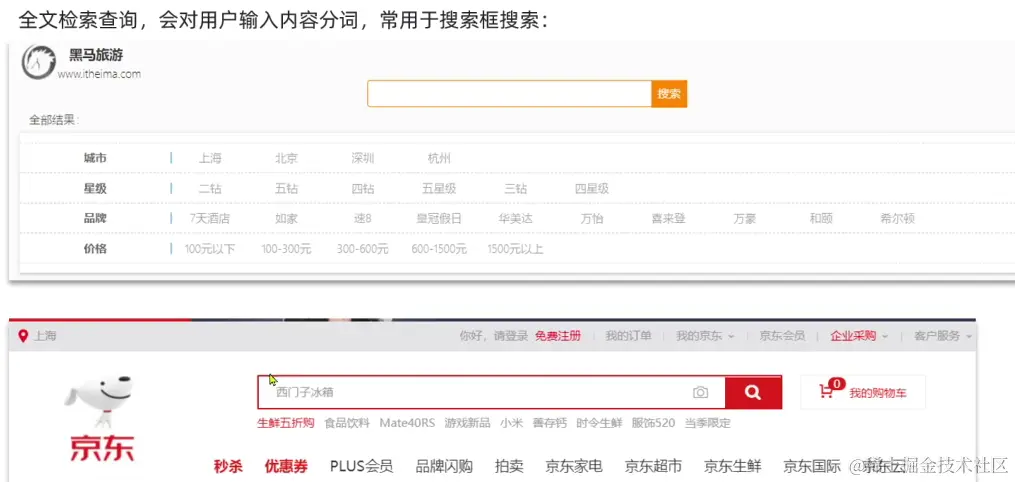
Task: Click hot search 生鲜五折购
Action: [285, 423]
